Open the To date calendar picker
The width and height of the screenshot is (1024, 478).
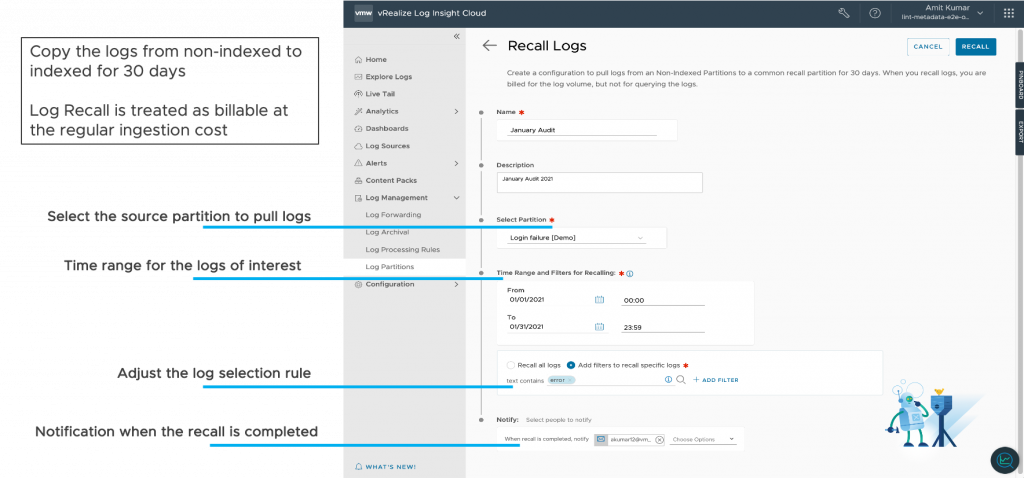600,326
